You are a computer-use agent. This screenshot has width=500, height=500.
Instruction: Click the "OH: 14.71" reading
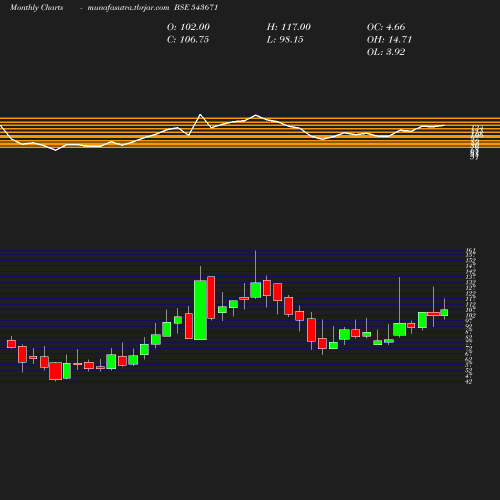pyautogui.click(x=389, y=40)
